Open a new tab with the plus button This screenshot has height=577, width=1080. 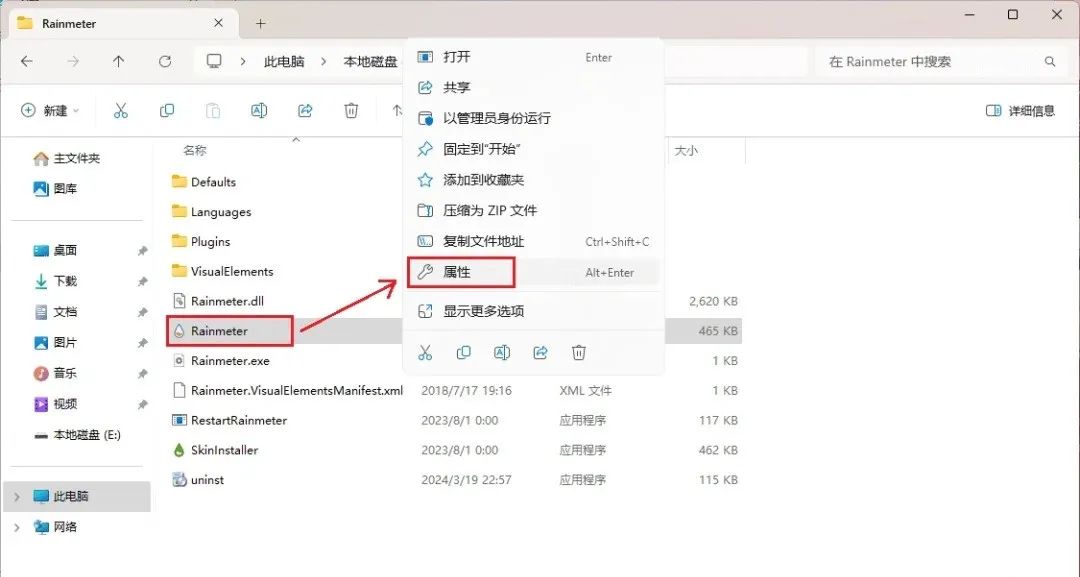coord(260,23)
